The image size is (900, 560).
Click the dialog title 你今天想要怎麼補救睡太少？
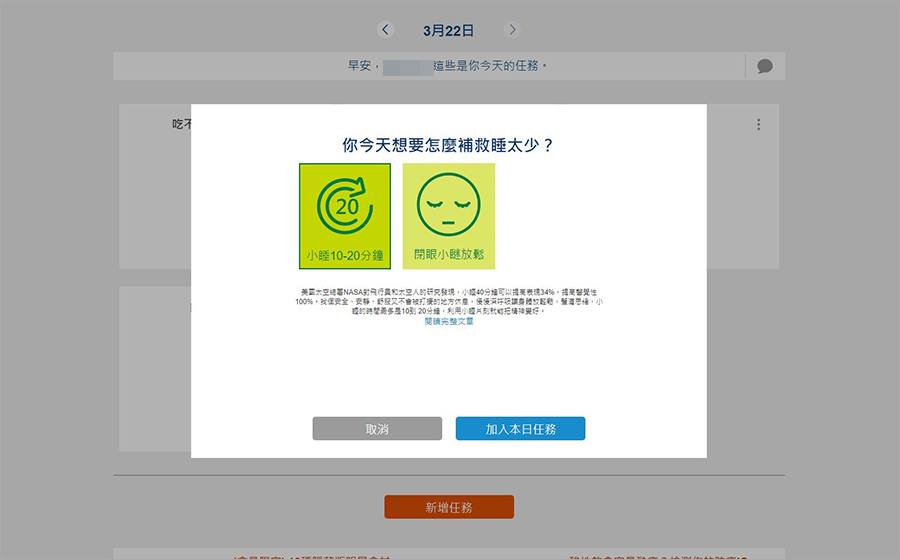click(x=449, y=145)
